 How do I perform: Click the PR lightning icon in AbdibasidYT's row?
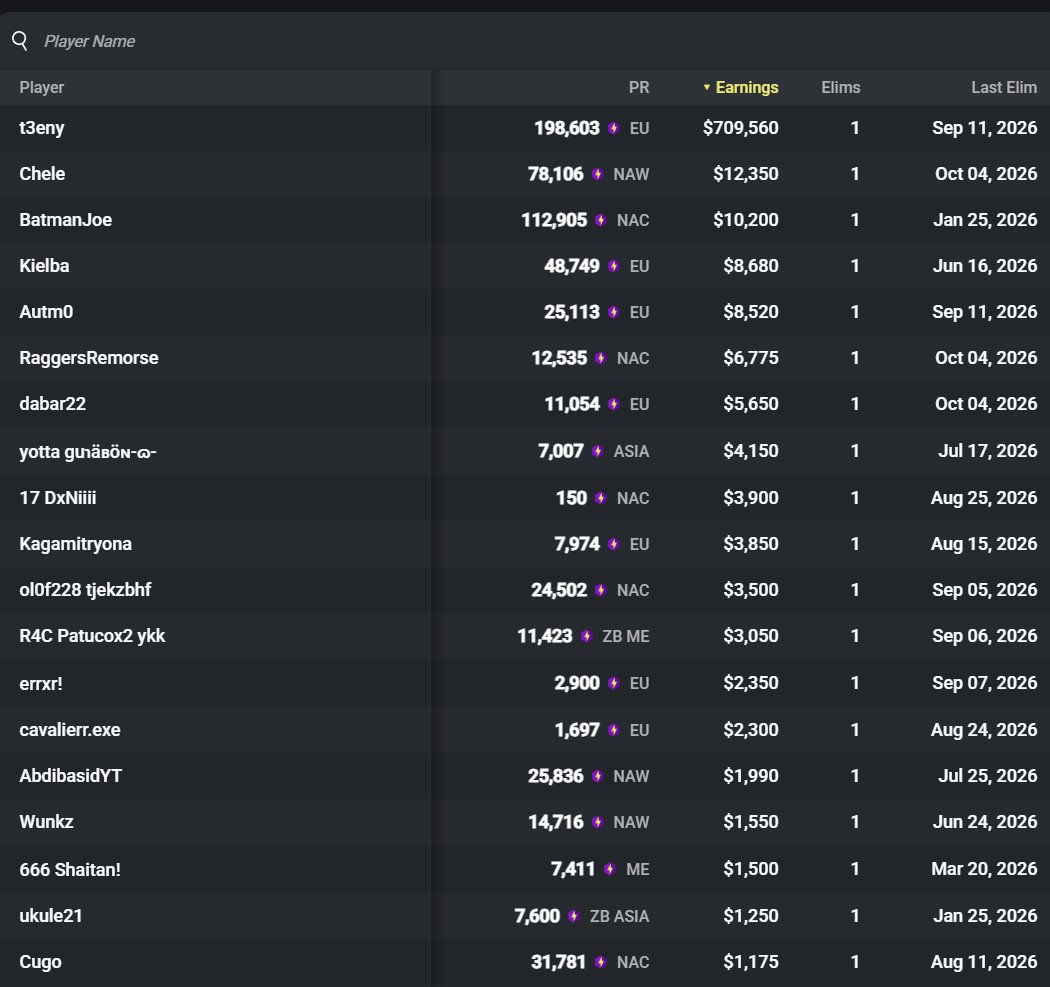(597, 776)
